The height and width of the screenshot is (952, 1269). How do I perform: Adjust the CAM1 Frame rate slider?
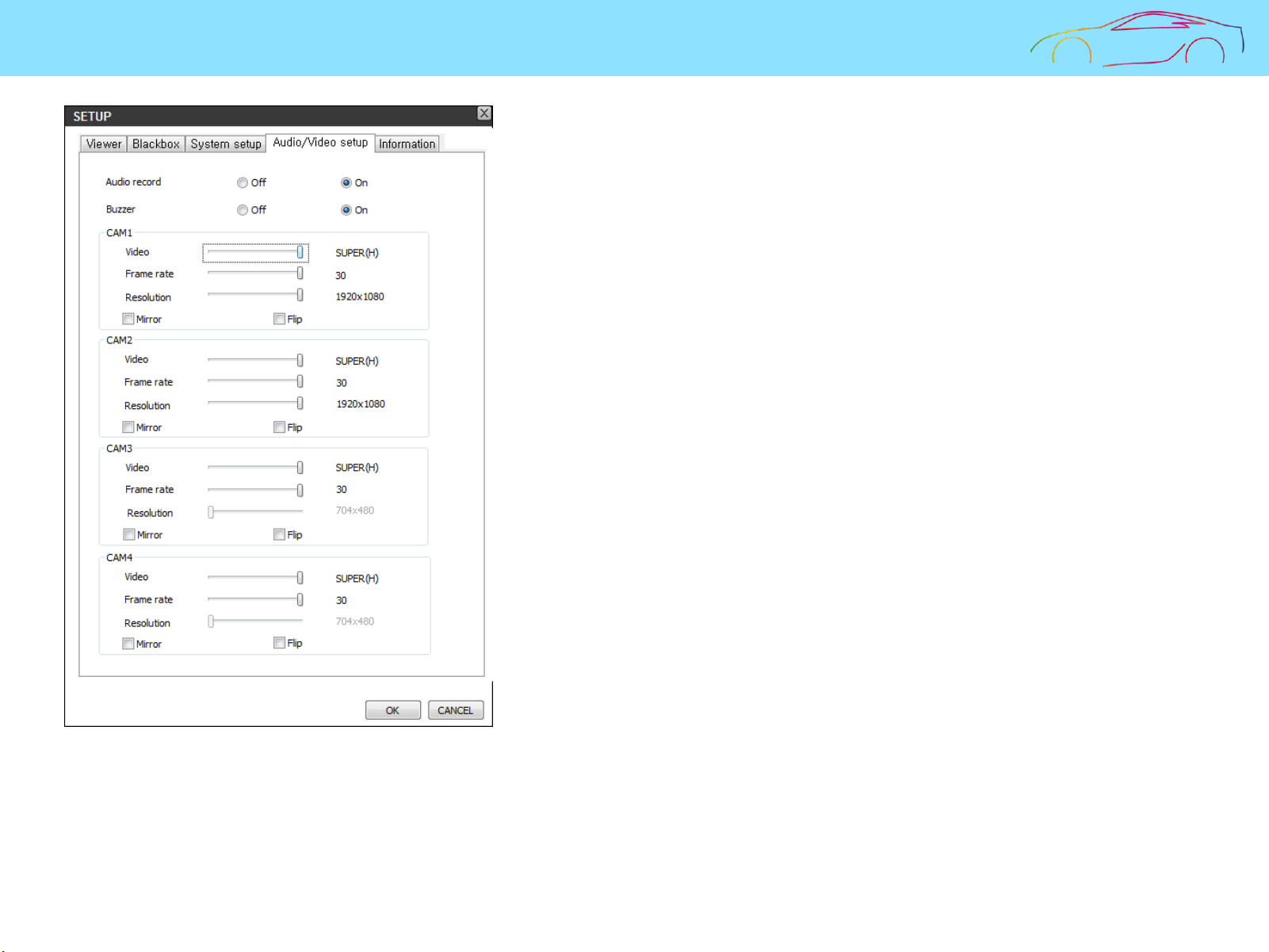point(255,273)
